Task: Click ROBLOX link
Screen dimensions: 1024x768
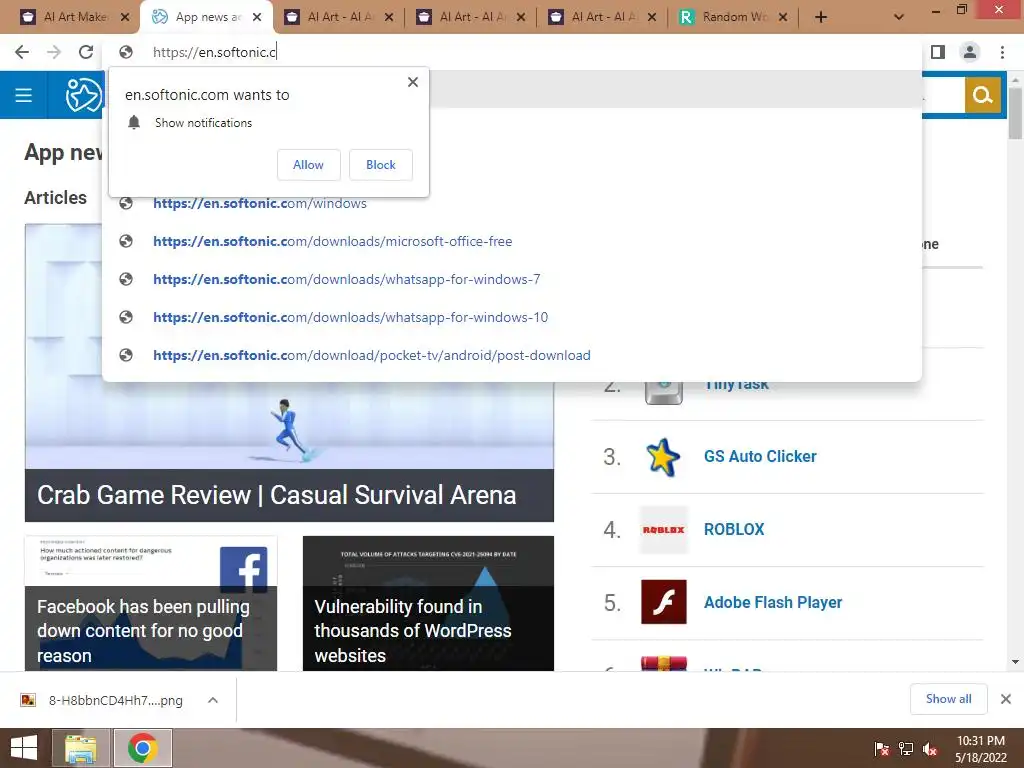Action: tap(734, 530)
